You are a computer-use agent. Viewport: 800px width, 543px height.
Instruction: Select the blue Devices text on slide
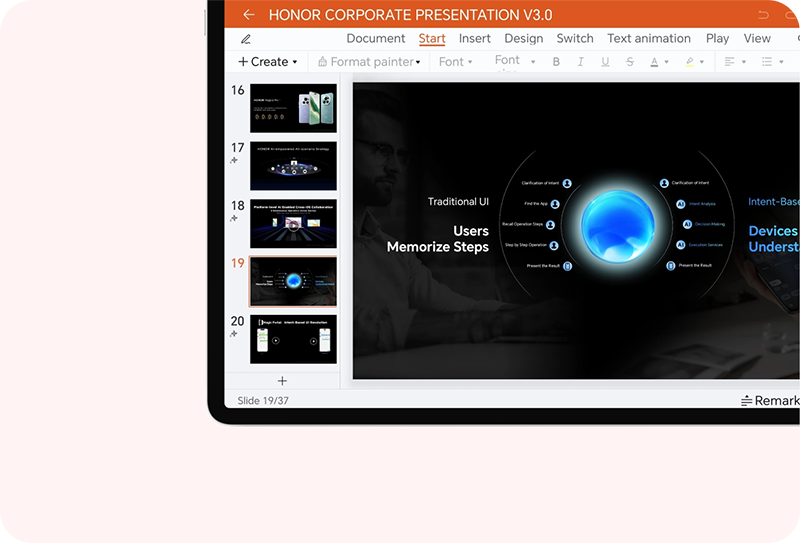(x=772, y=231)
